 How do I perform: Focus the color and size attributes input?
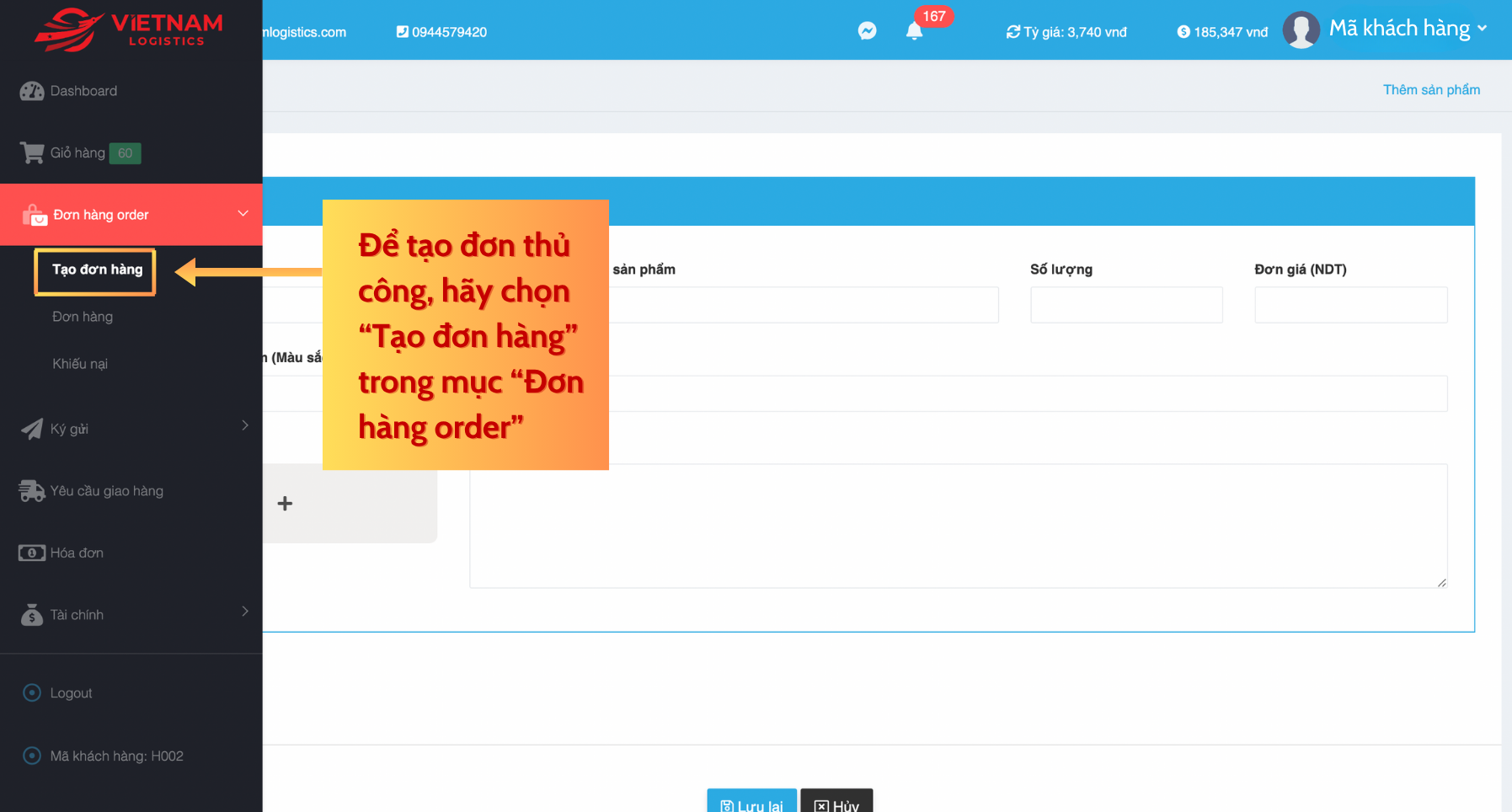tap(1028, 393)
